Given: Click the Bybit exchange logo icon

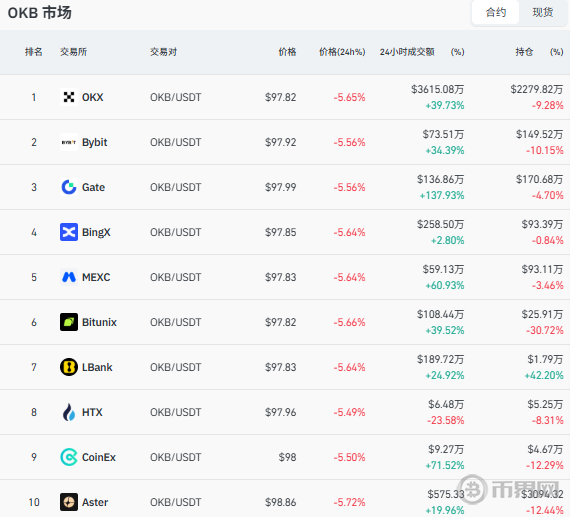Looking at the screenshot, I should click(x=69, y=142).
